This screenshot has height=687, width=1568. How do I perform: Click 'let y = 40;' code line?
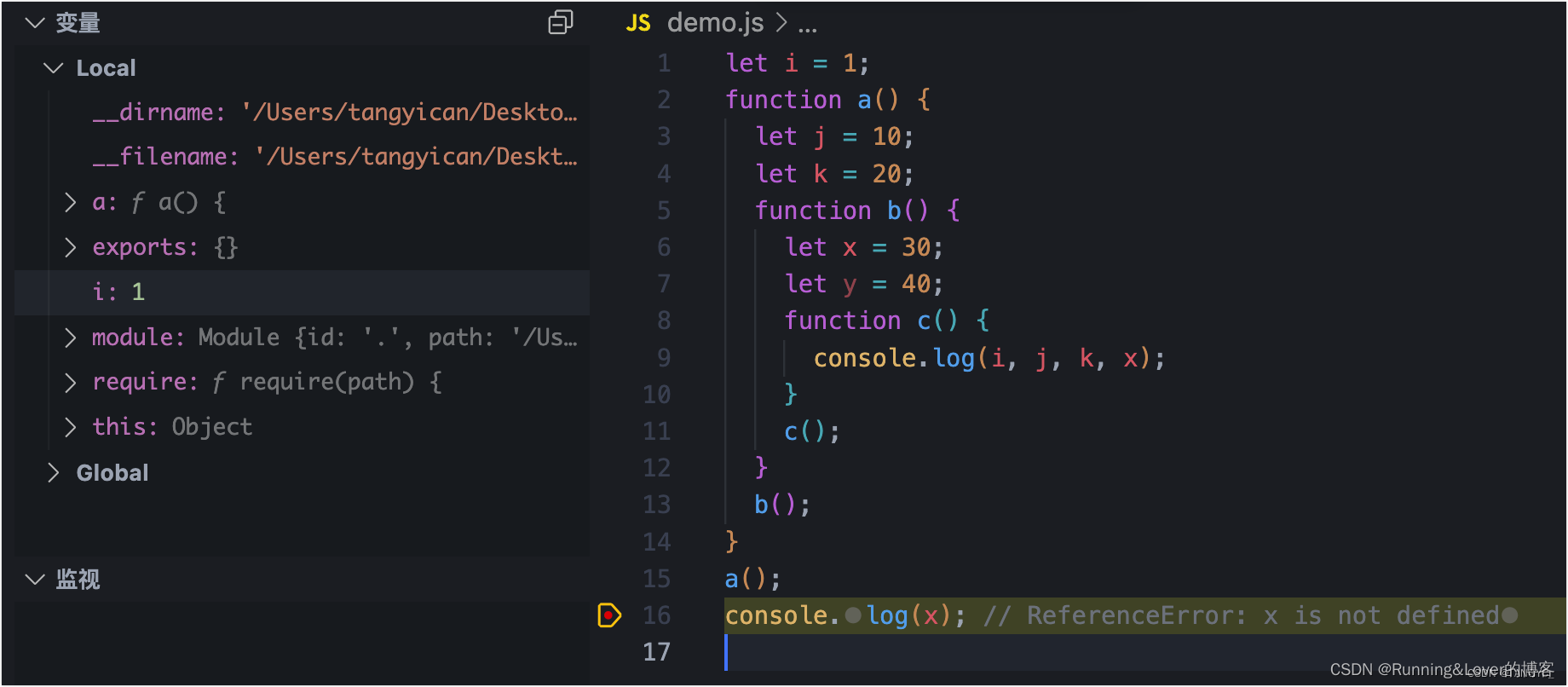click(864, 284)
